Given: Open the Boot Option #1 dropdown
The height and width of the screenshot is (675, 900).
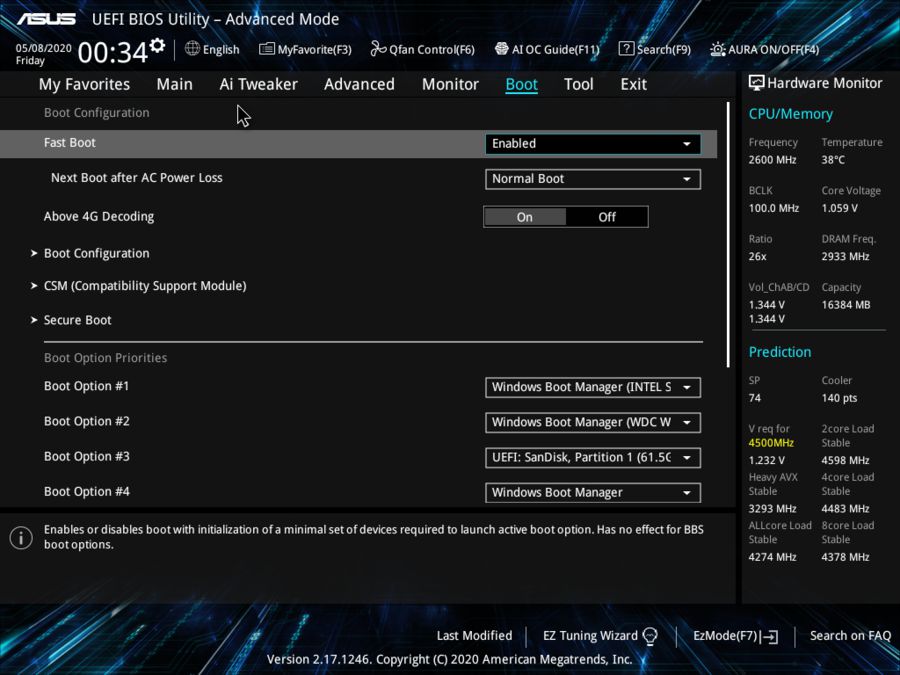Looking at the screenshot, I should pos(592,387).
